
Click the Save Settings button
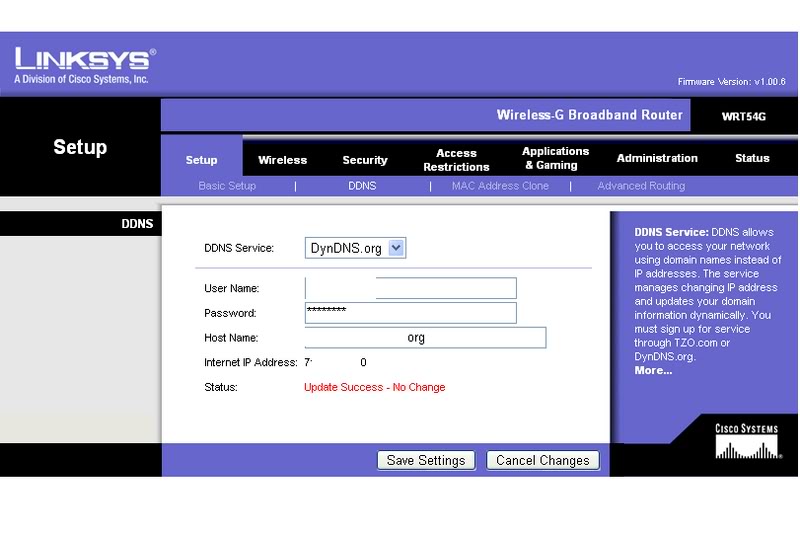[x=426, y=461]
